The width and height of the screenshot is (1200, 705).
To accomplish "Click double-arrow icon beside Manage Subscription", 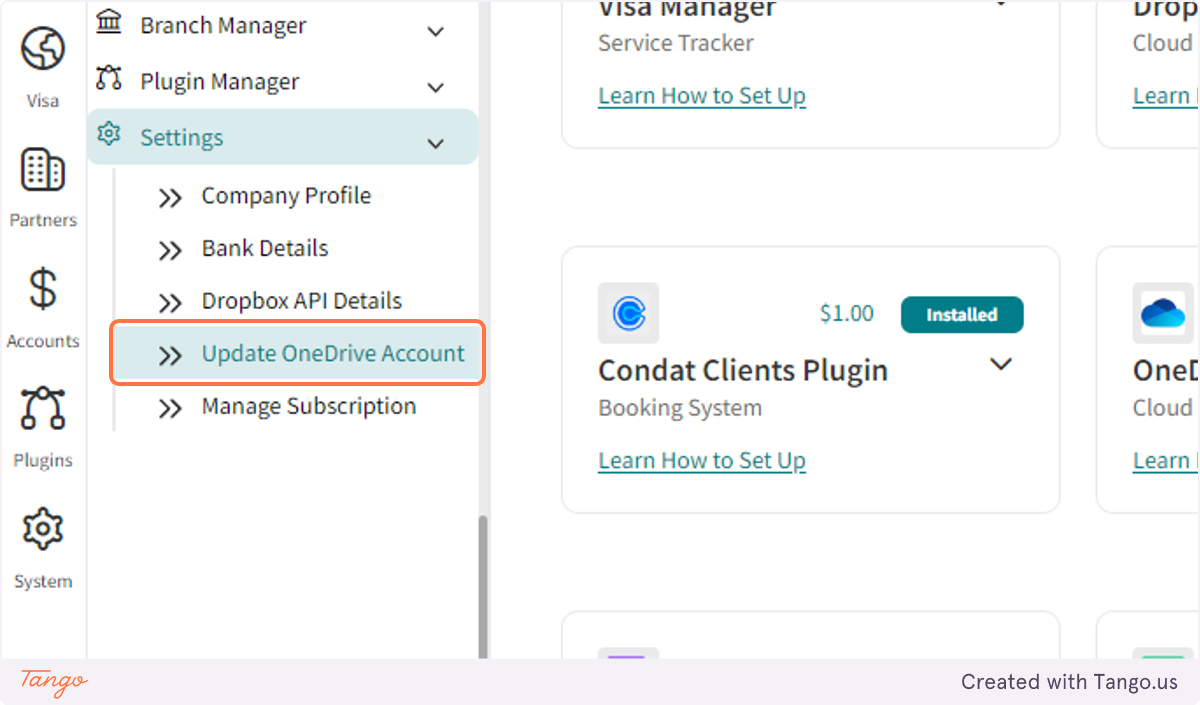I will (x=170, y=408).
